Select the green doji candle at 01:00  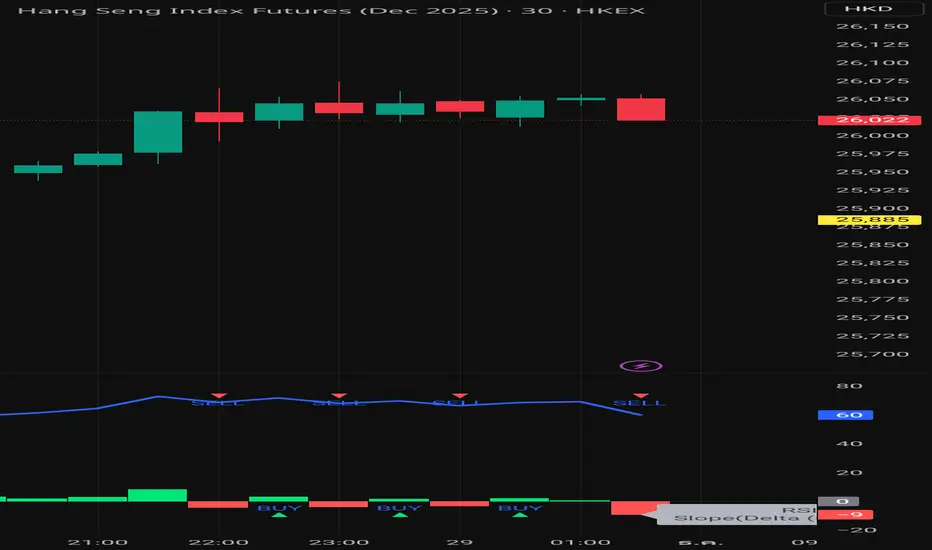(581, 99)
